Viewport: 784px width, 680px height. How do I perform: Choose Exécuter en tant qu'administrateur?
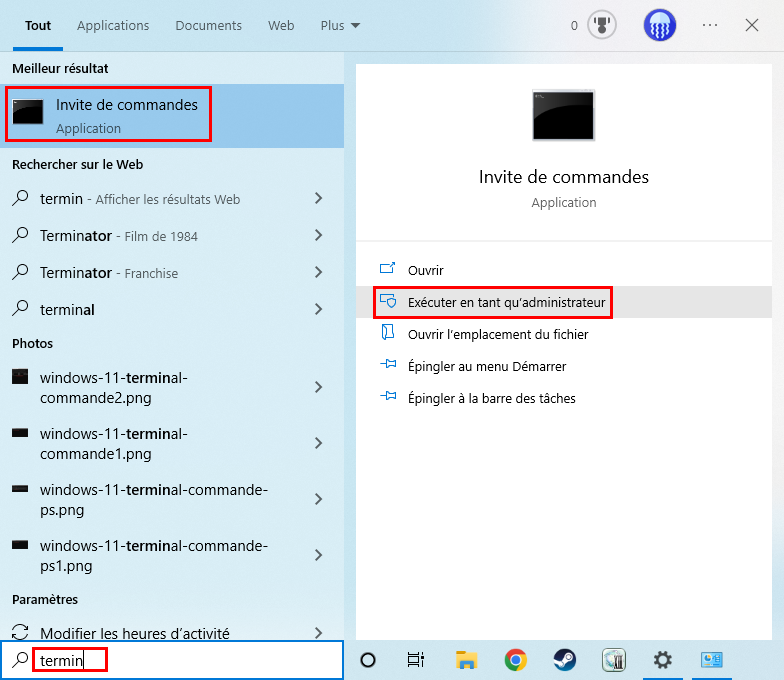tap(564, 302)
